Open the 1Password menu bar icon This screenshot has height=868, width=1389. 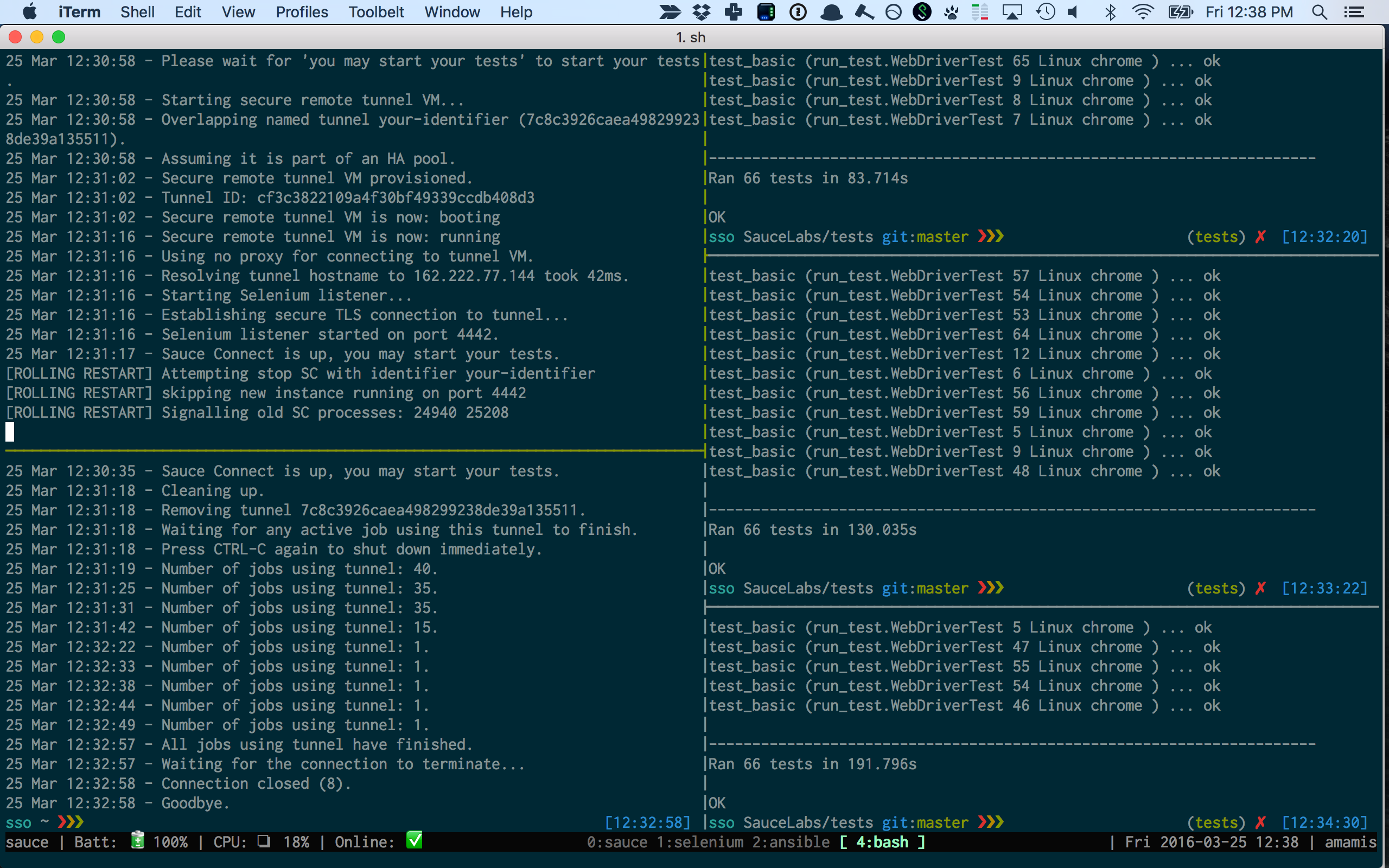pyautogui.click(x=798, y=12)
